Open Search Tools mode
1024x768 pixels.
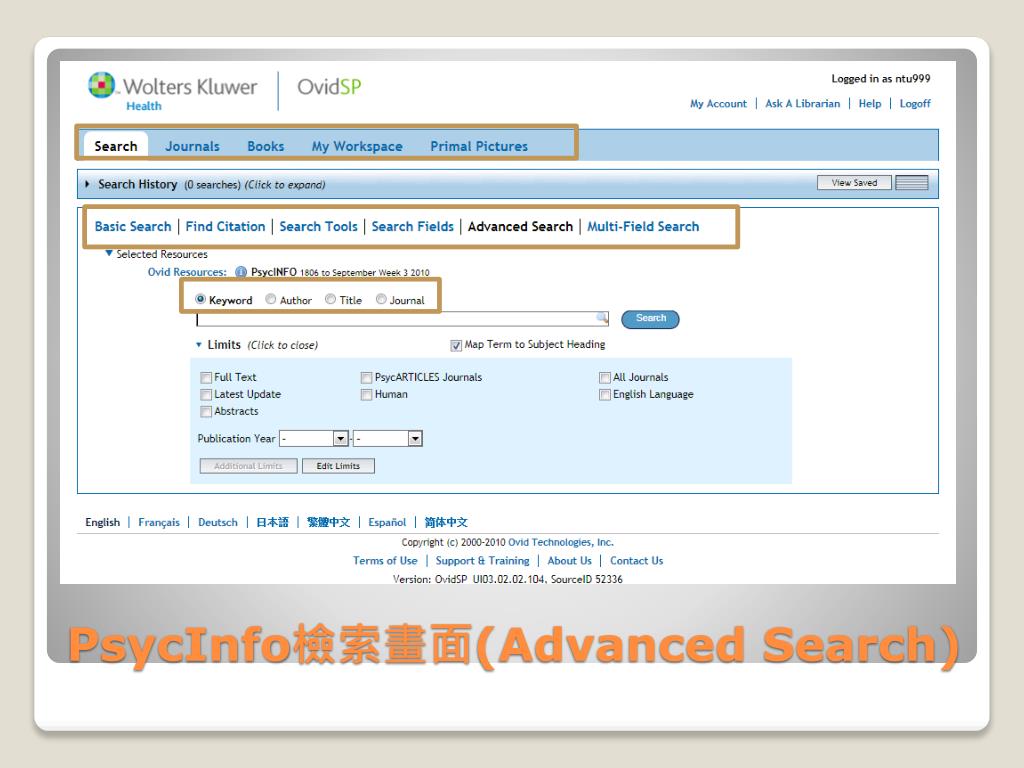pyautogui.click(x=318, y=227)
